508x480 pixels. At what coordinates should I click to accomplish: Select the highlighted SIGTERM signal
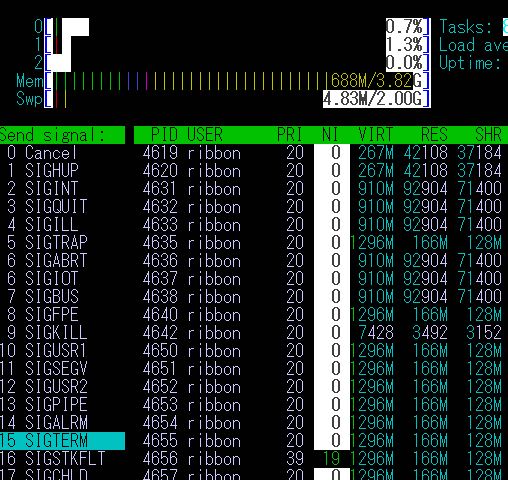click(x=62, y=441)
